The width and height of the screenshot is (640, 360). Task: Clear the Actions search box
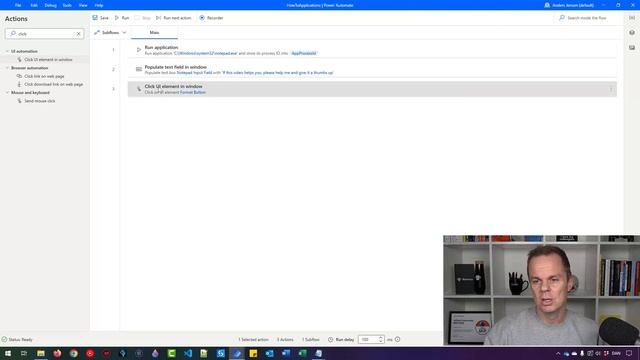79,34
